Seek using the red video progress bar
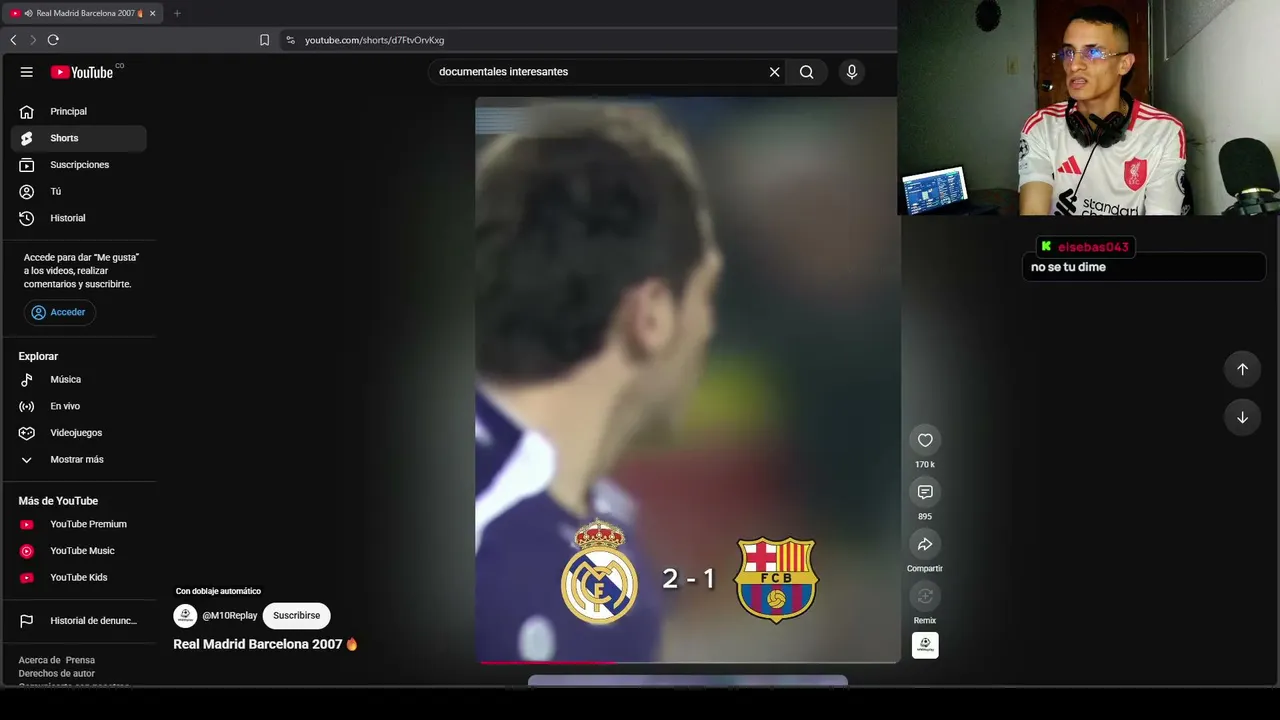Screen dimensions: 1280x720 click(x=688, y=662)
